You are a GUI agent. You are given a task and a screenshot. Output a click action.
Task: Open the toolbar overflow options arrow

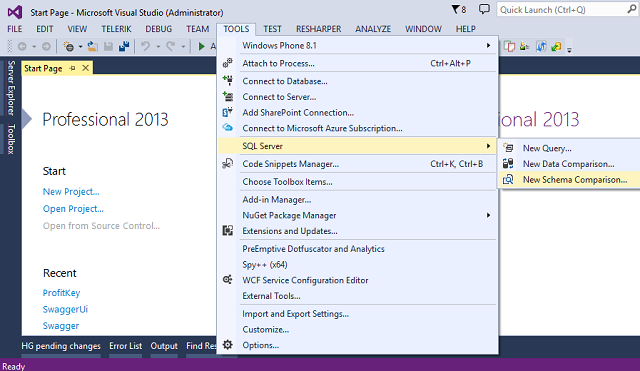coord(569,50)
